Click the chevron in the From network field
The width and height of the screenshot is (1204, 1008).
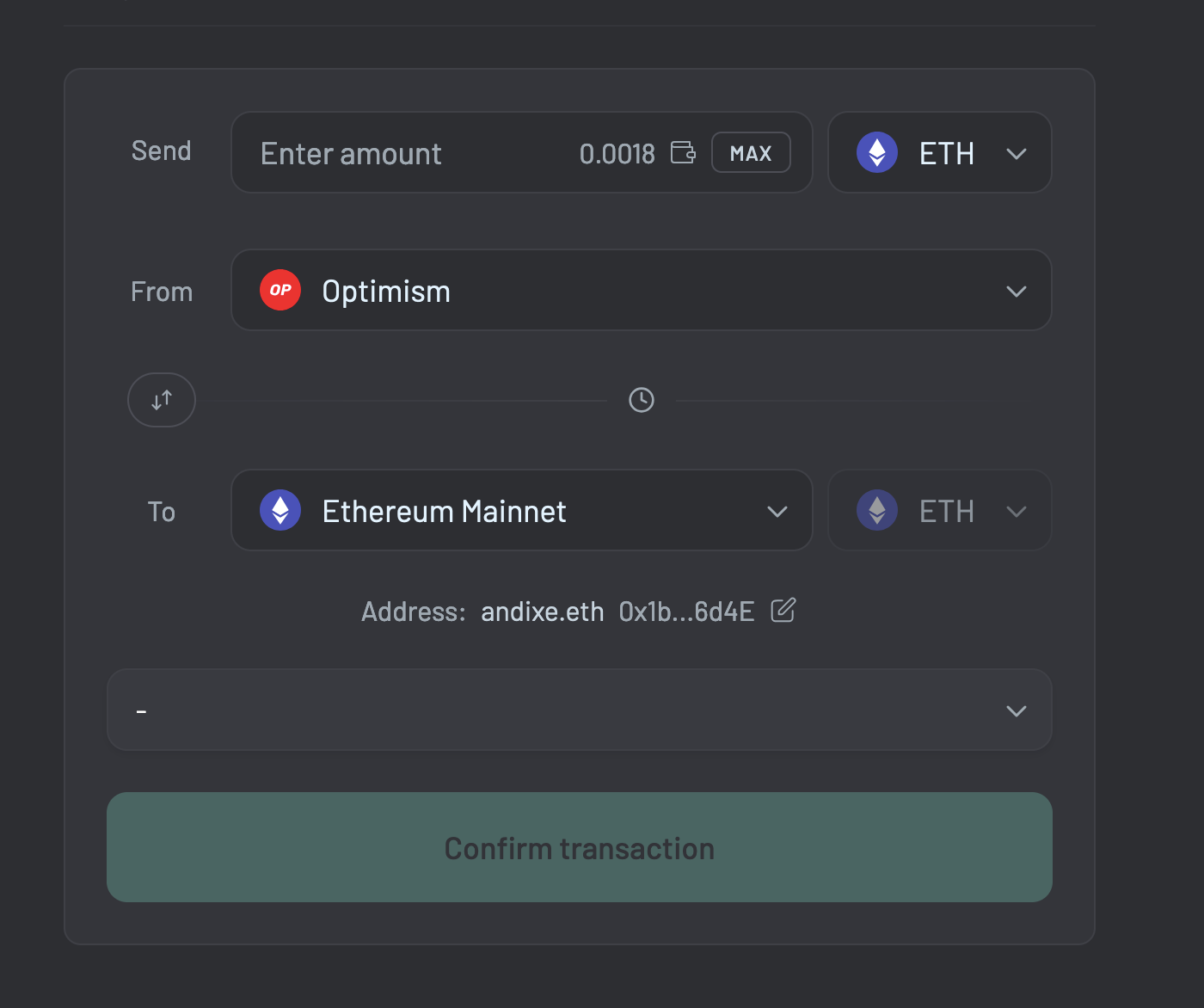(1016, 292)
